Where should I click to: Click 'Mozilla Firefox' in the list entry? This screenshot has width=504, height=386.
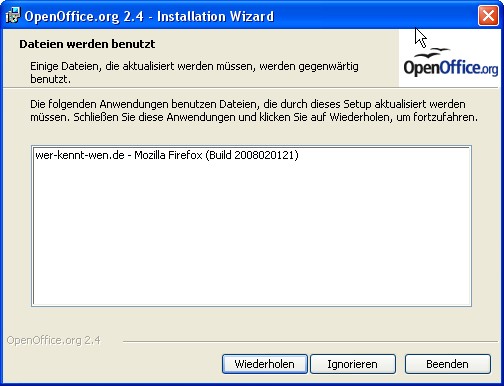(x=168, y=155)
